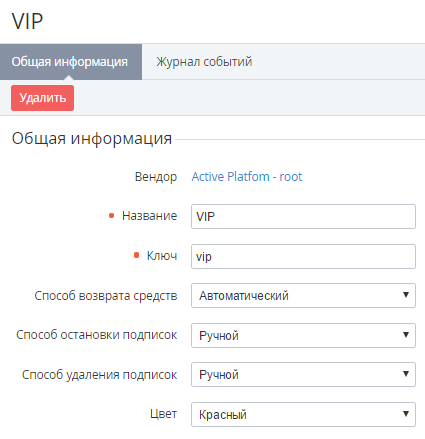Select the Общая информация tab

pos(71,62)
